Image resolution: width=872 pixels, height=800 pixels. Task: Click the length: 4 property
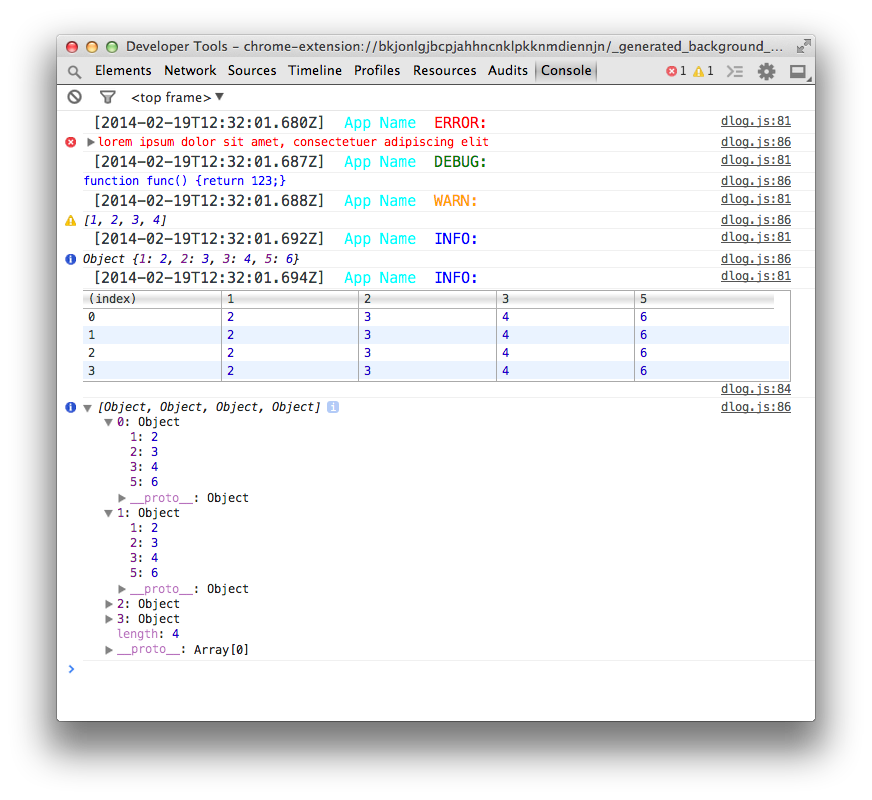(148, 634)
